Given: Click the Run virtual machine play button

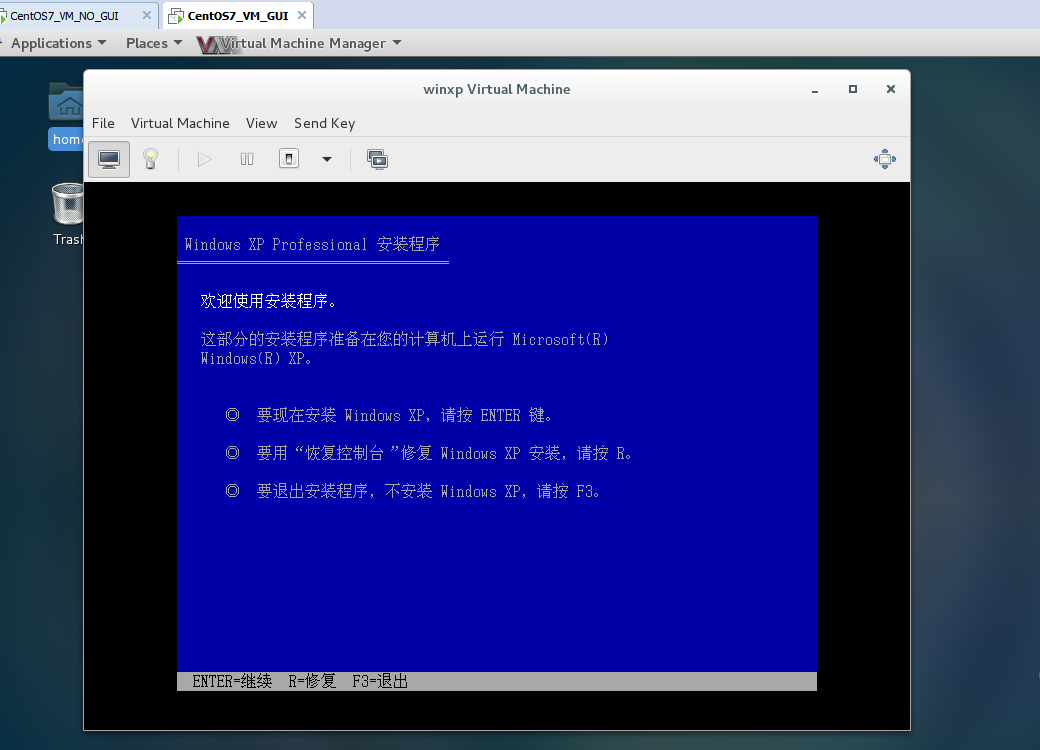Looking at the screenshot, I should (x=205, y=159).
